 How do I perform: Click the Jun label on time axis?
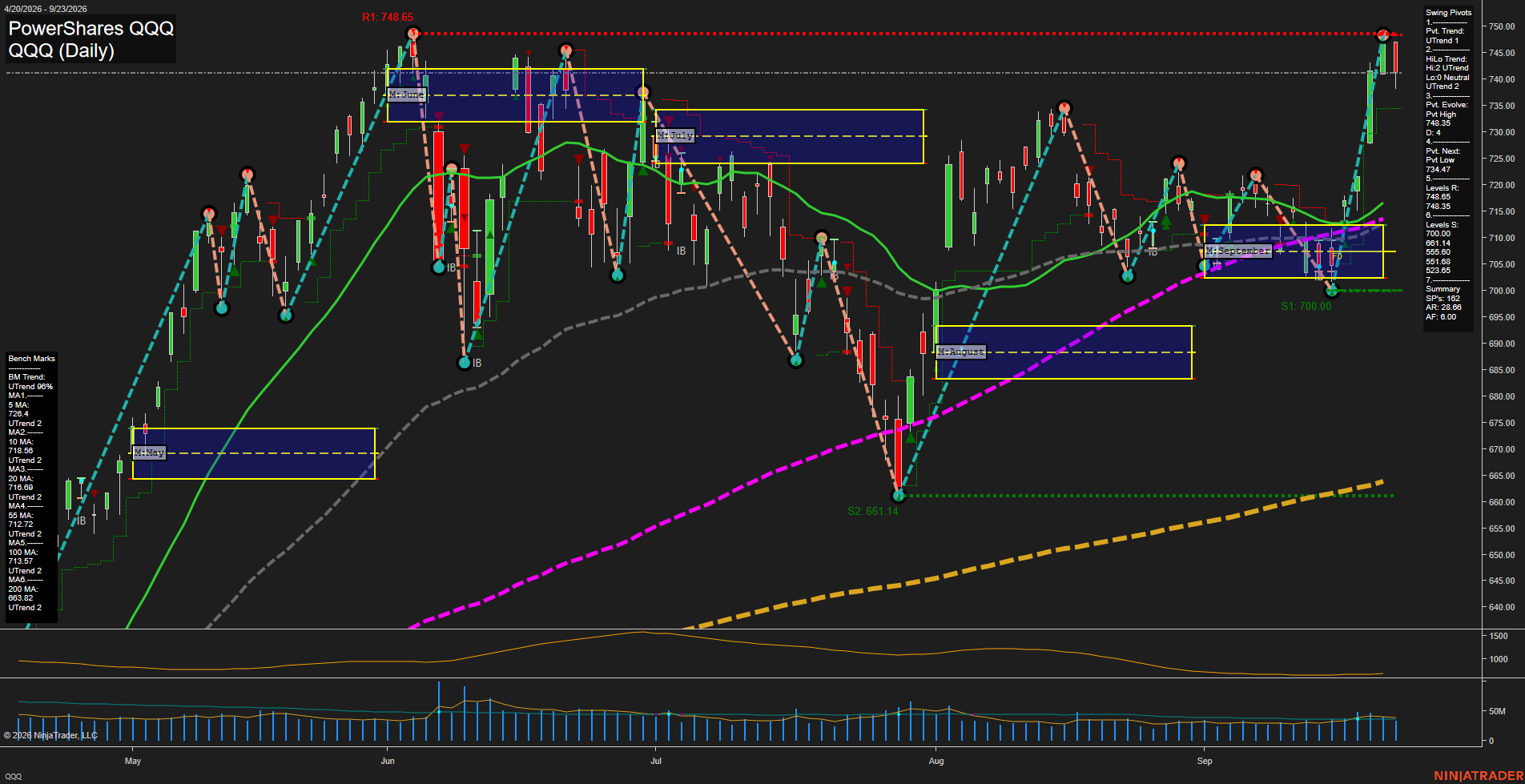388,761
